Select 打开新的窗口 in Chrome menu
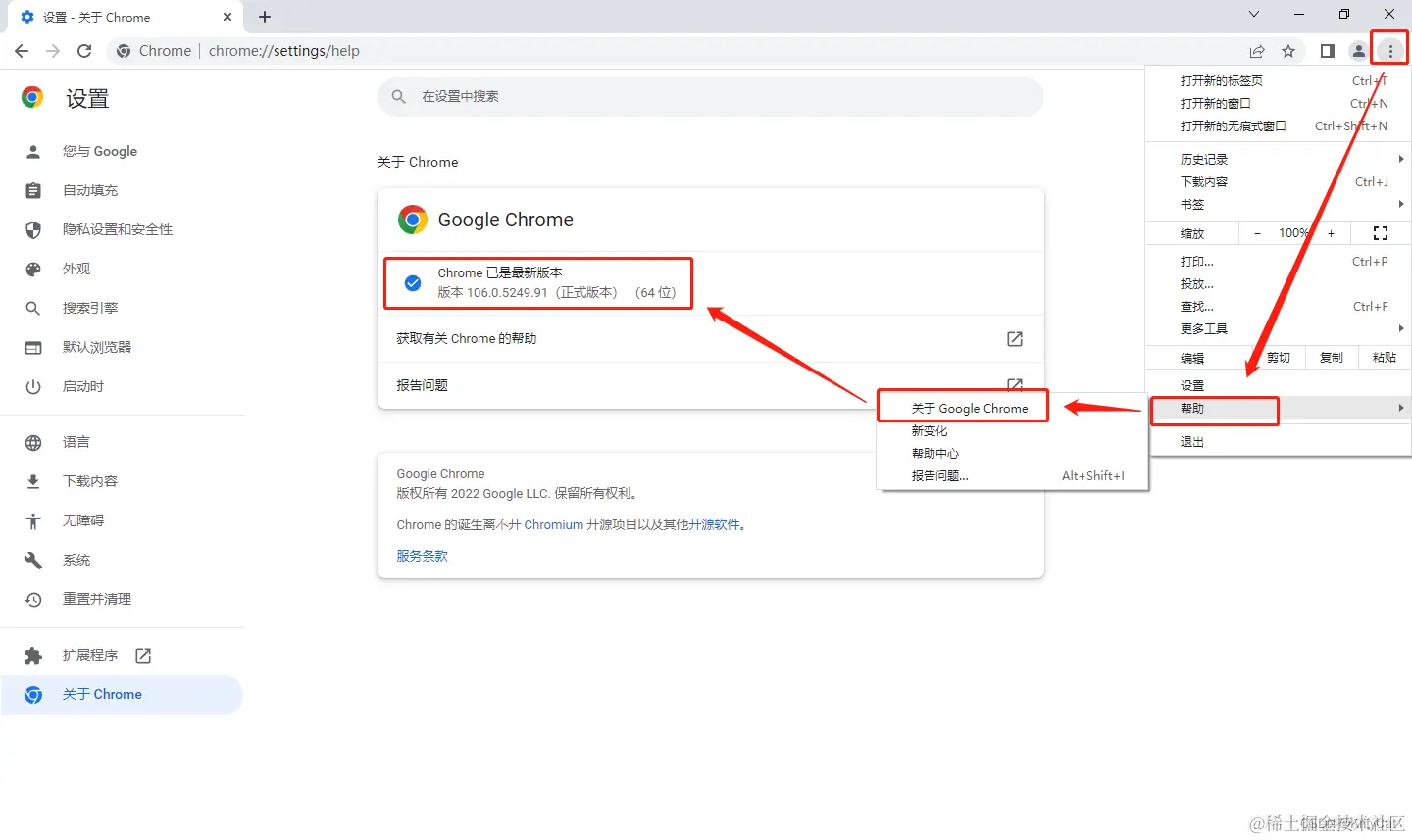 pos(1279,103)
